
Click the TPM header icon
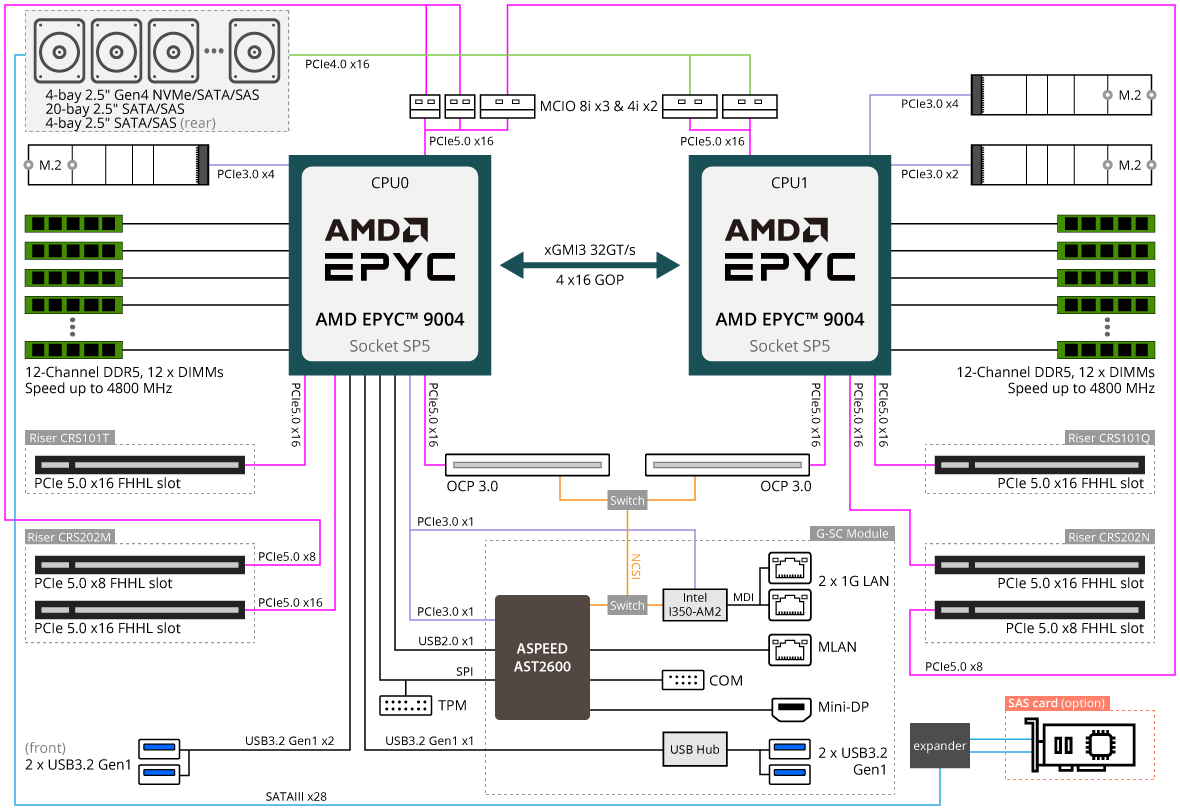(x=406, y=705)
